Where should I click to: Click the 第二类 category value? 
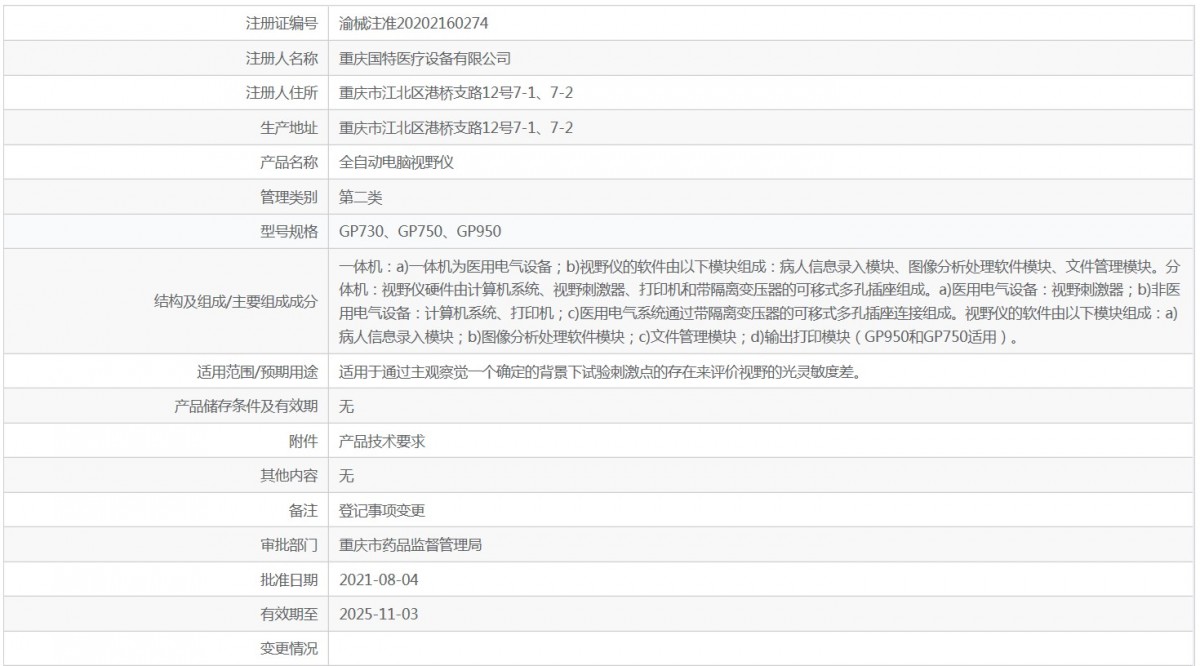tap(361, 197)
